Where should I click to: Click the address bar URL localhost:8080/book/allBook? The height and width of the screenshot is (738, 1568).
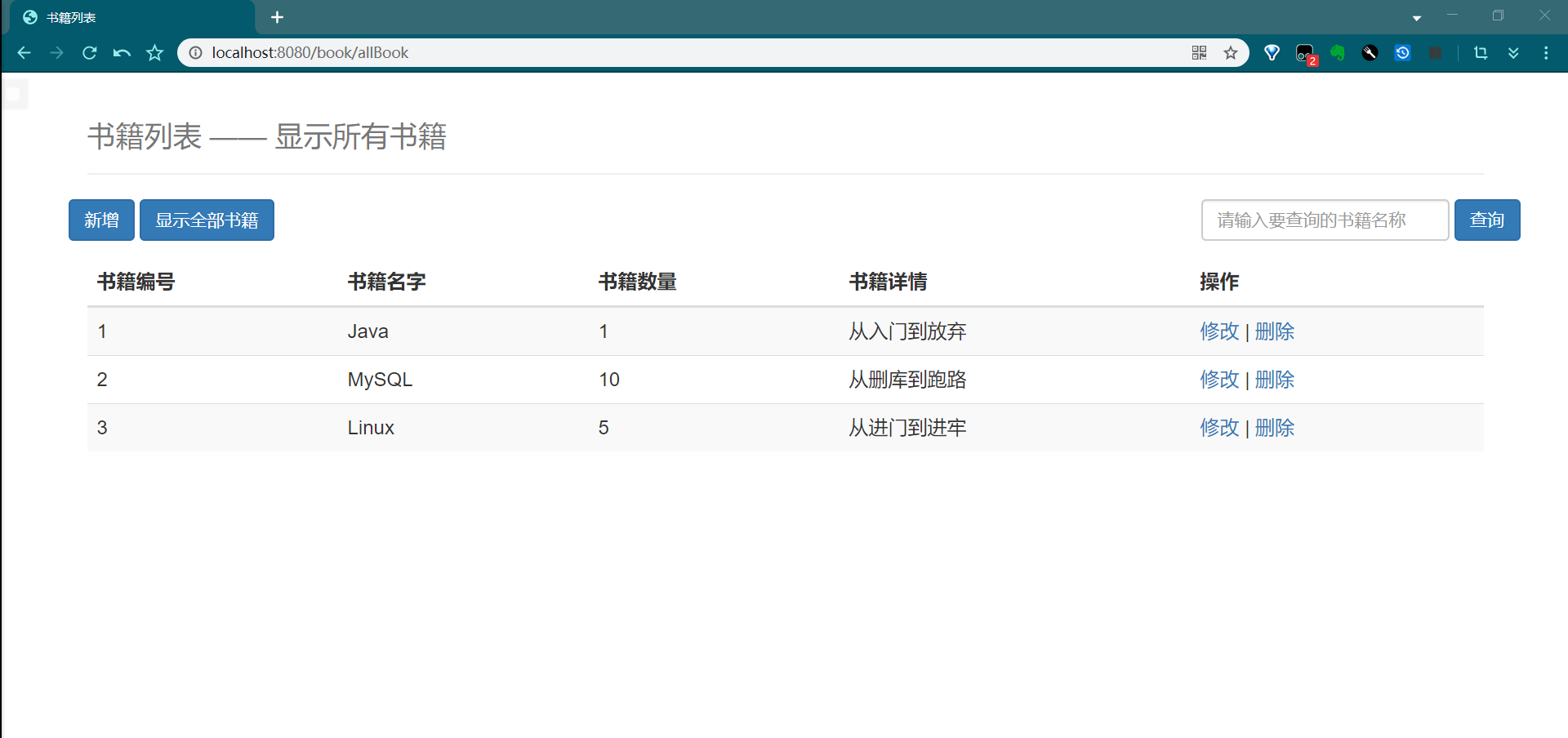tap(310, 53)
